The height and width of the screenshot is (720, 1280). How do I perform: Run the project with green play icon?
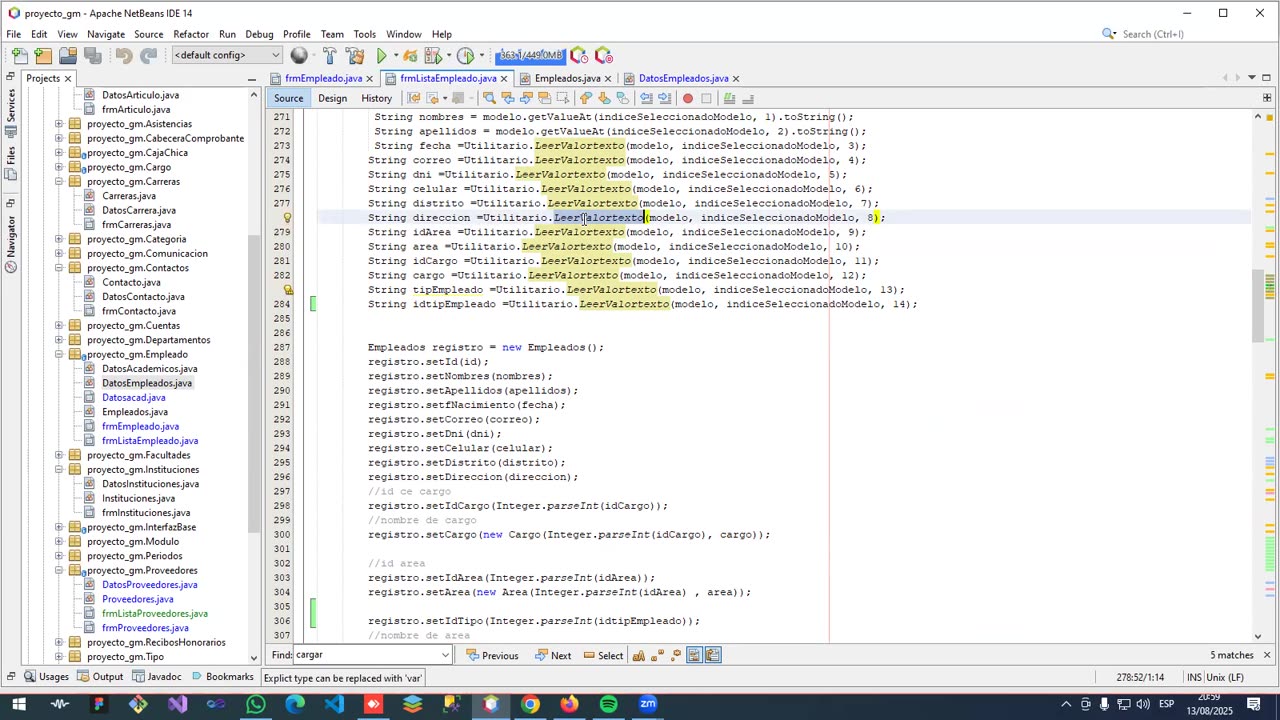pos(381,56)
